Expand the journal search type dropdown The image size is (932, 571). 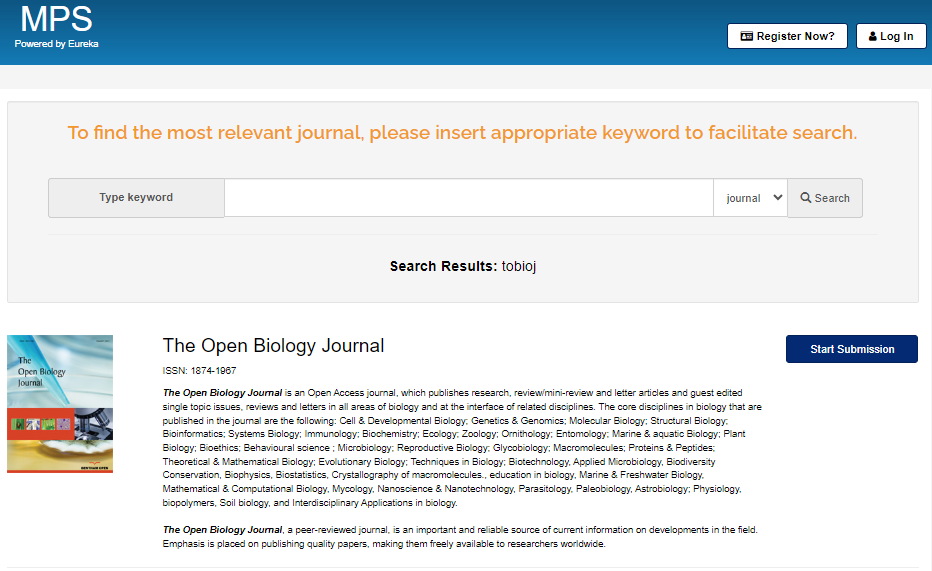(x=750, y=198)
